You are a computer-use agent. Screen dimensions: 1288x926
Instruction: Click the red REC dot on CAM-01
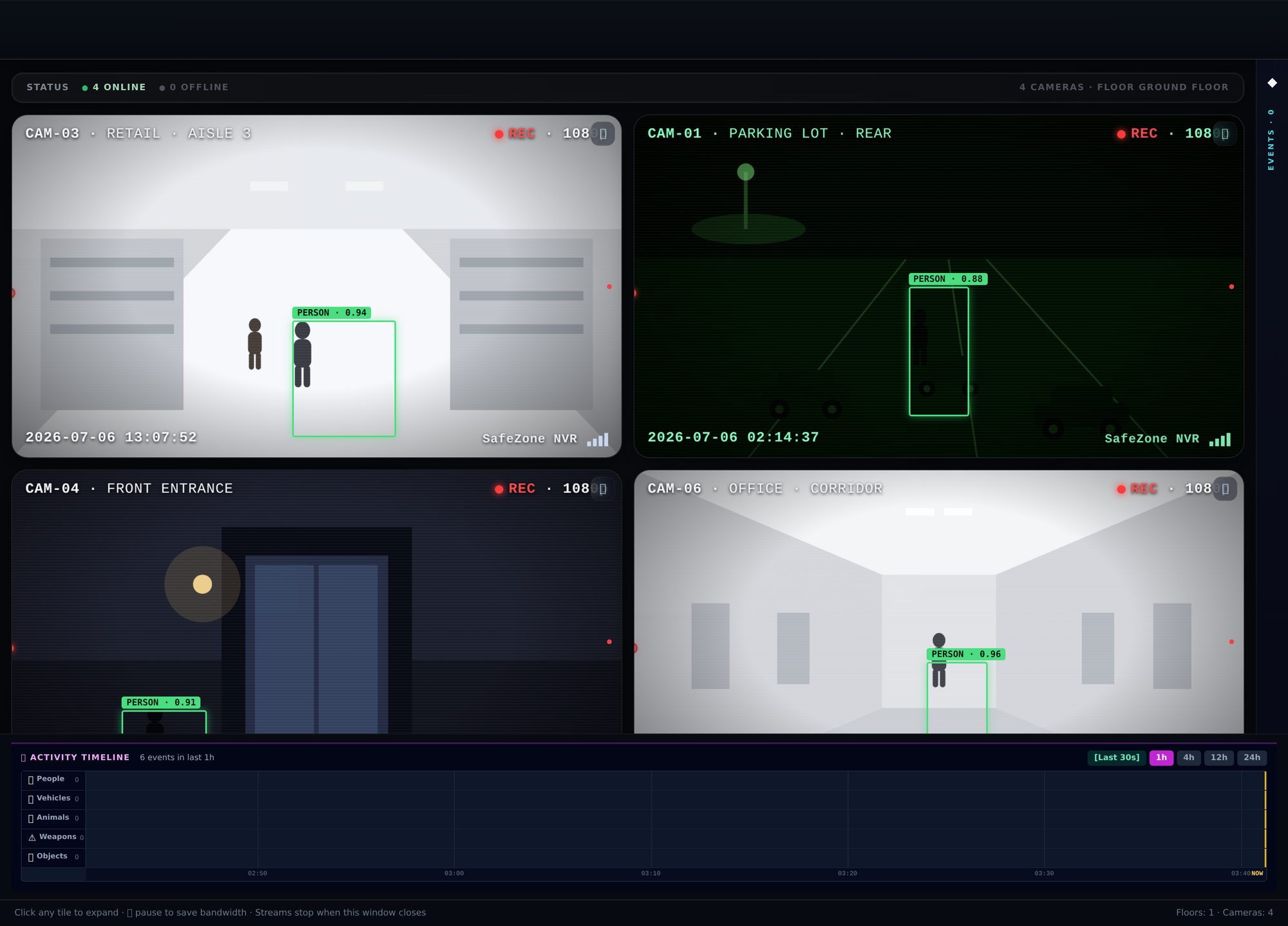pos(1121,134)
